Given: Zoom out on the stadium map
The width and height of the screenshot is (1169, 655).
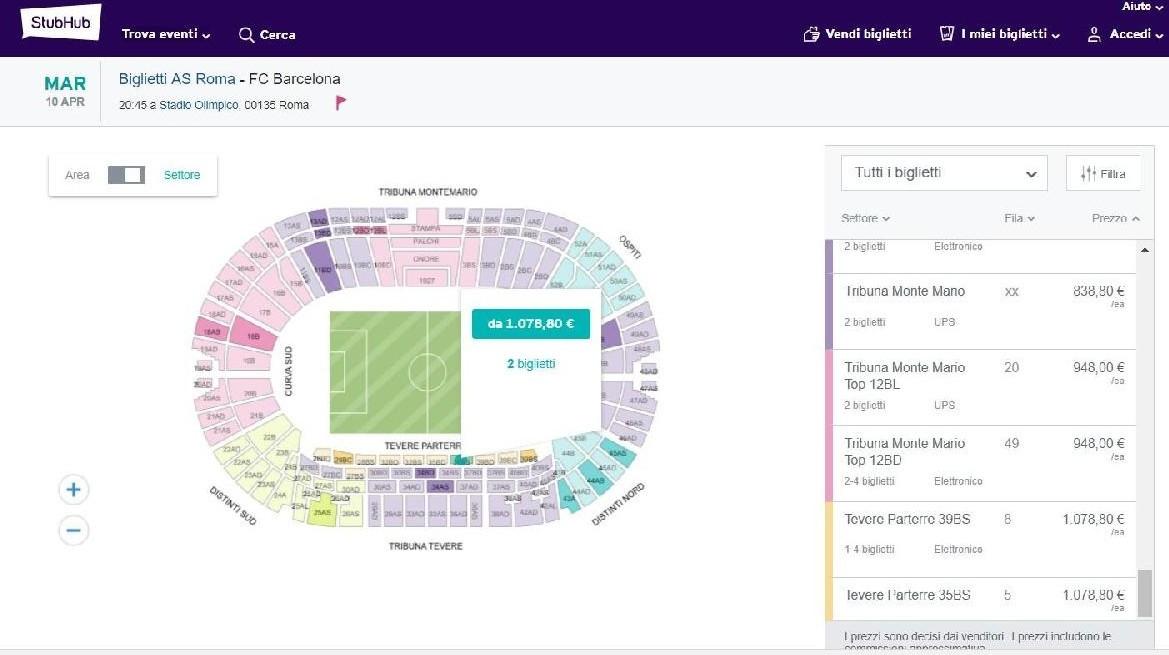Looking at the screenshot, I should coord(74,530).
